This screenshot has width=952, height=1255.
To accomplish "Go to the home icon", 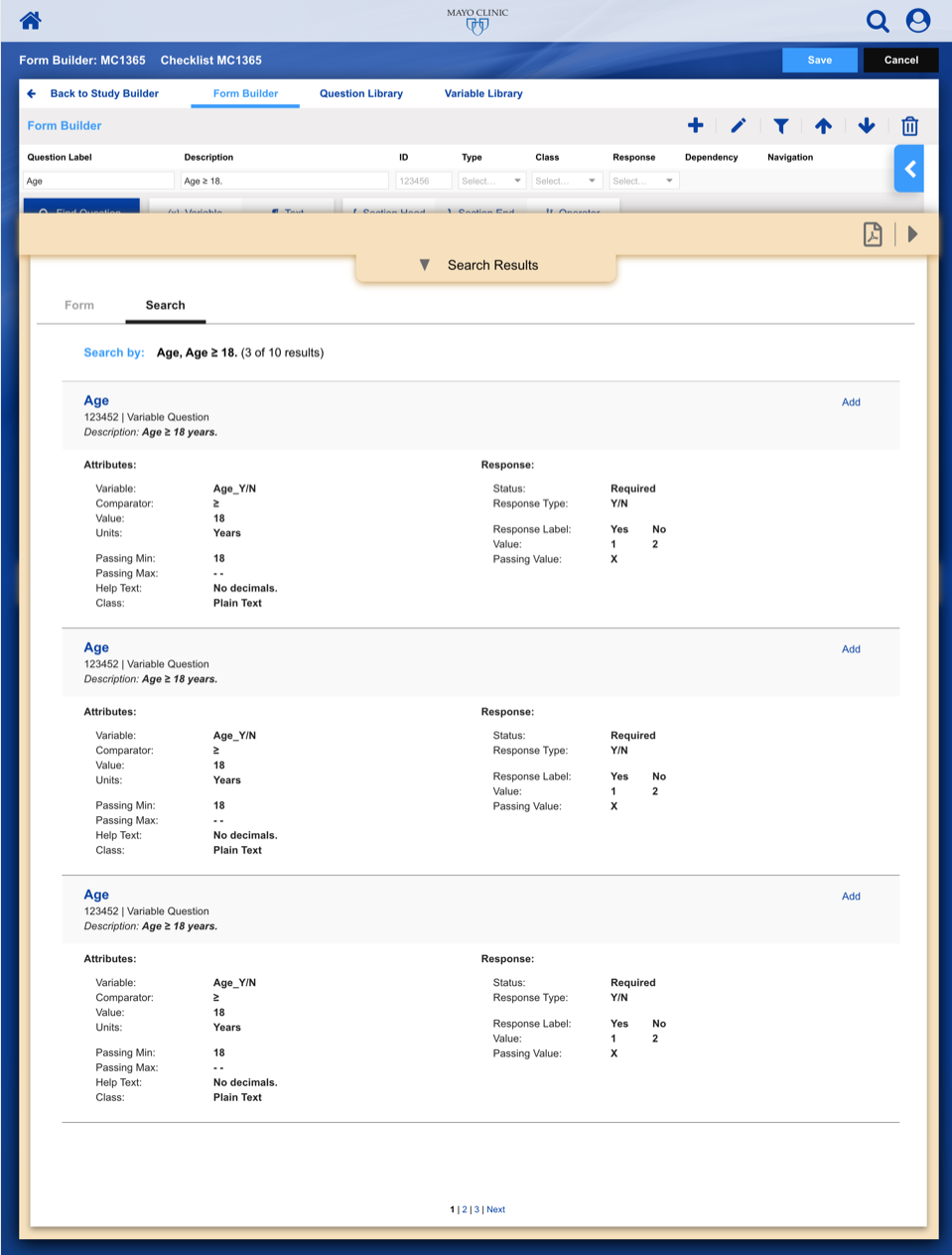I will pos(31,20).
